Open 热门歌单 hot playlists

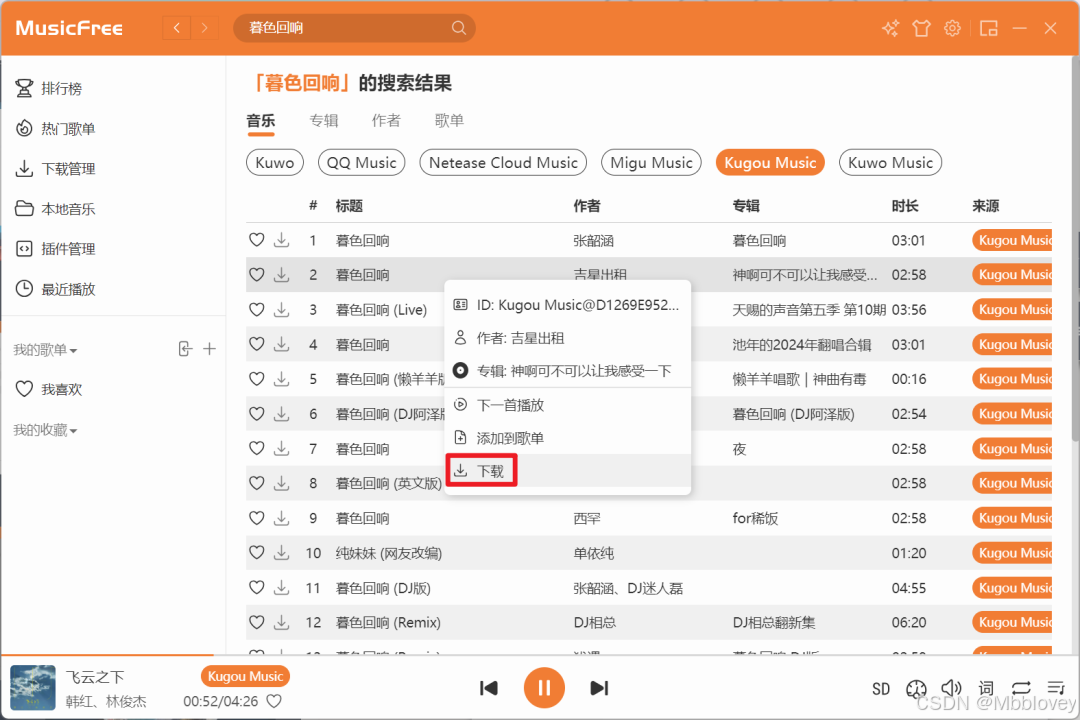pyautogui.click(x=56, y=128)
